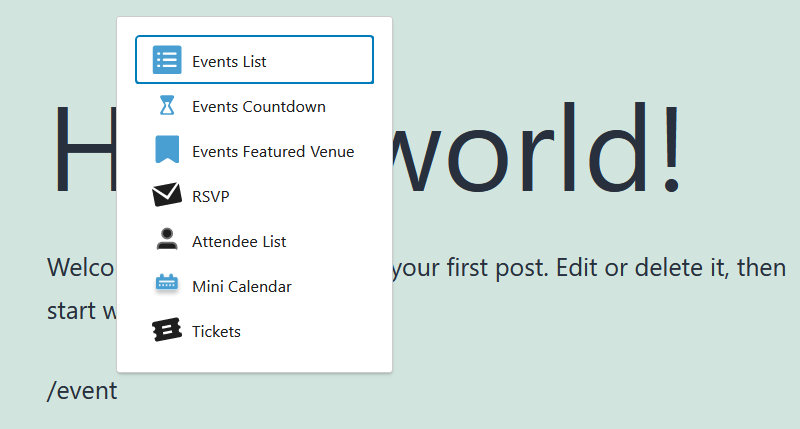Click the 'world!' part of the title
This screenshot has height=429, width=800.
click(538, 148)
